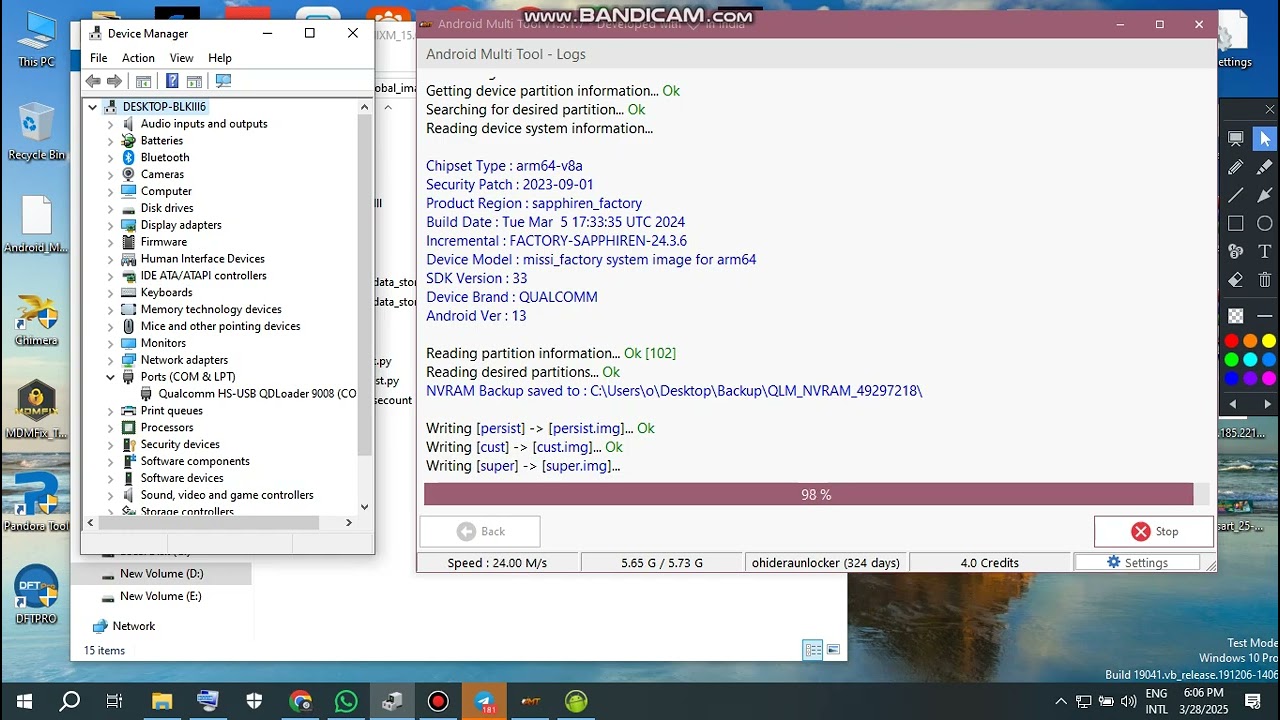The image size is (1280, 720).
Task: Select the Firmware tree item
Action: (163, 242)
